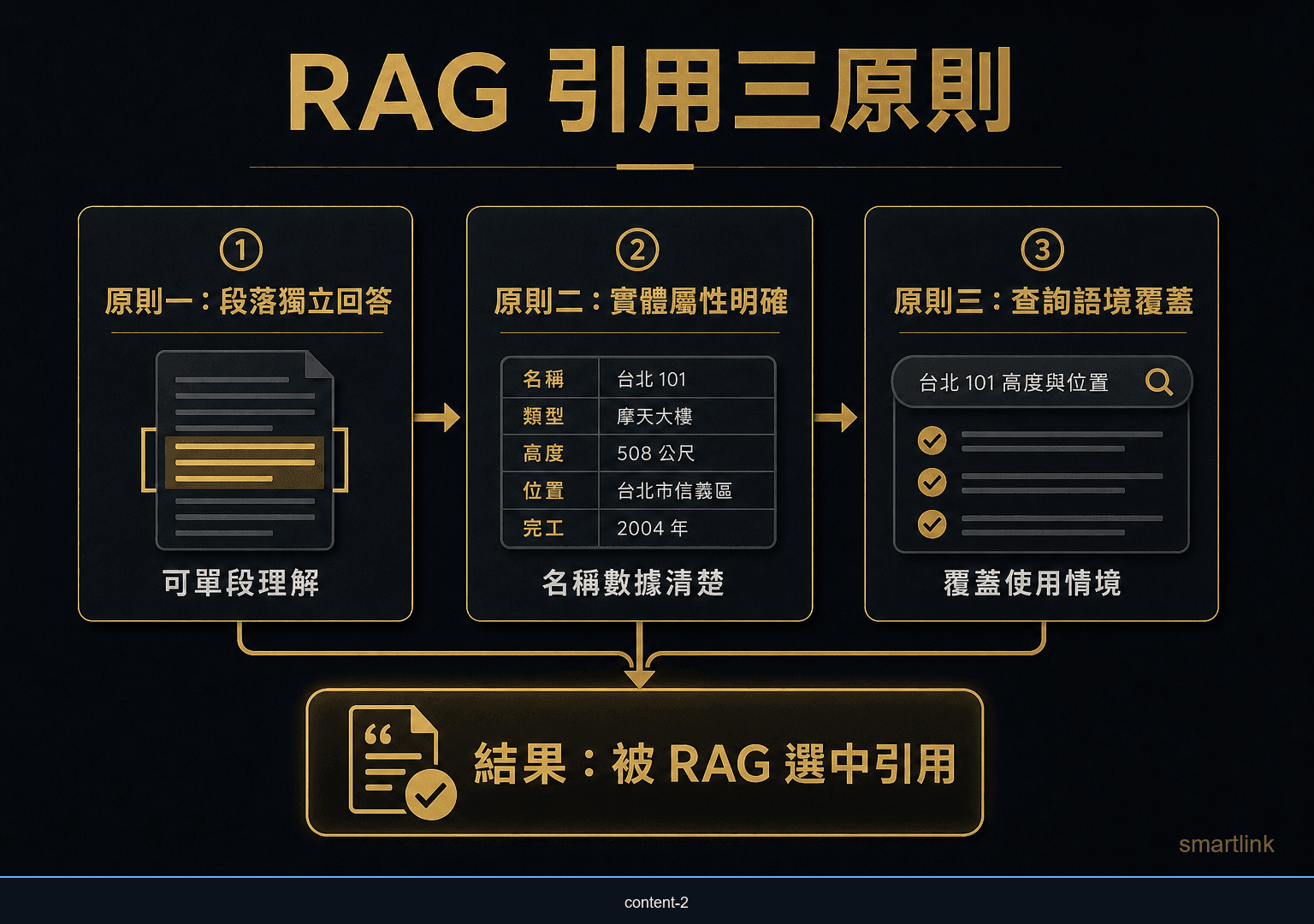Click the search field reading 台北 101 高度與位置

coord(1041,382)
